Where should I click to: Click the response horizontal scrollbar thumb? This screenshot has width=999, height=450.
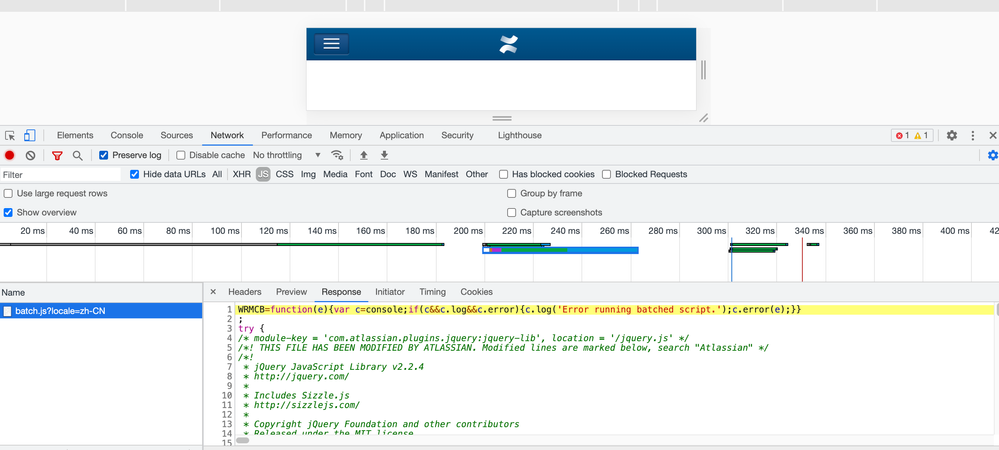[243, 440]
